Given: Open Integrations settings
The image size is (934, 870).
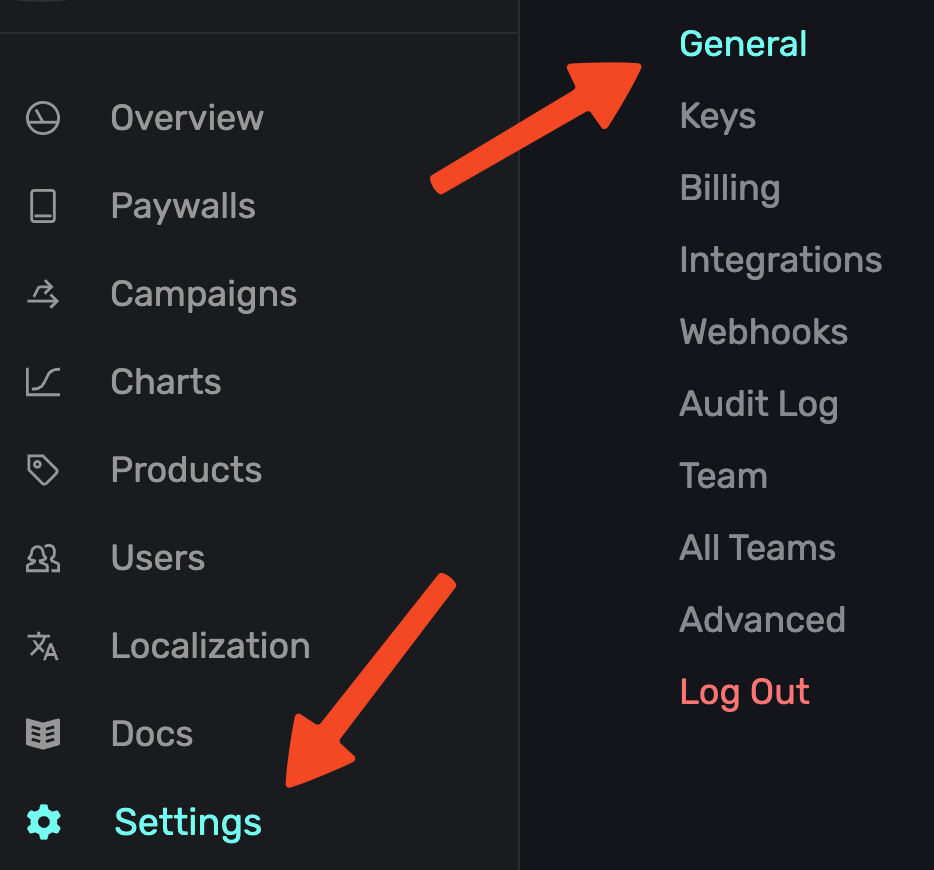Looking at the screenshot, I should (781, 260).
